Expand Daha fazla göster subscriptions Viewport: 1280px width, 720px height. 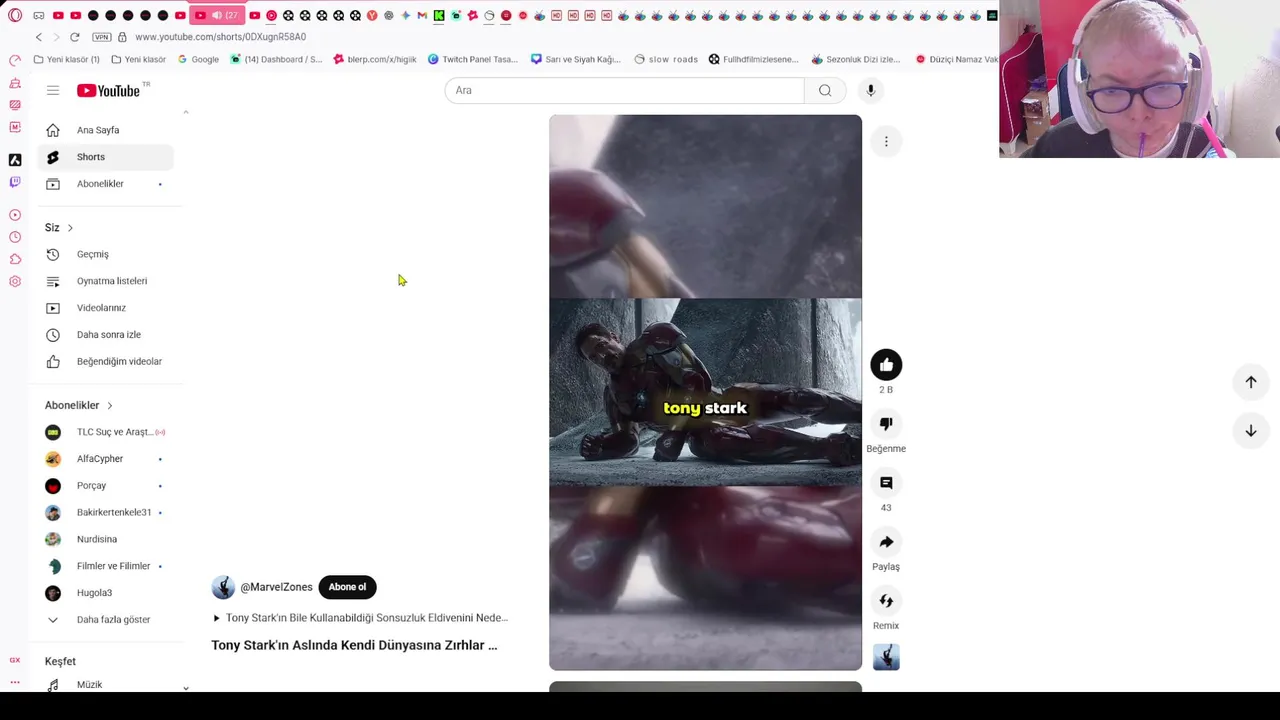[x=105, y=620]
